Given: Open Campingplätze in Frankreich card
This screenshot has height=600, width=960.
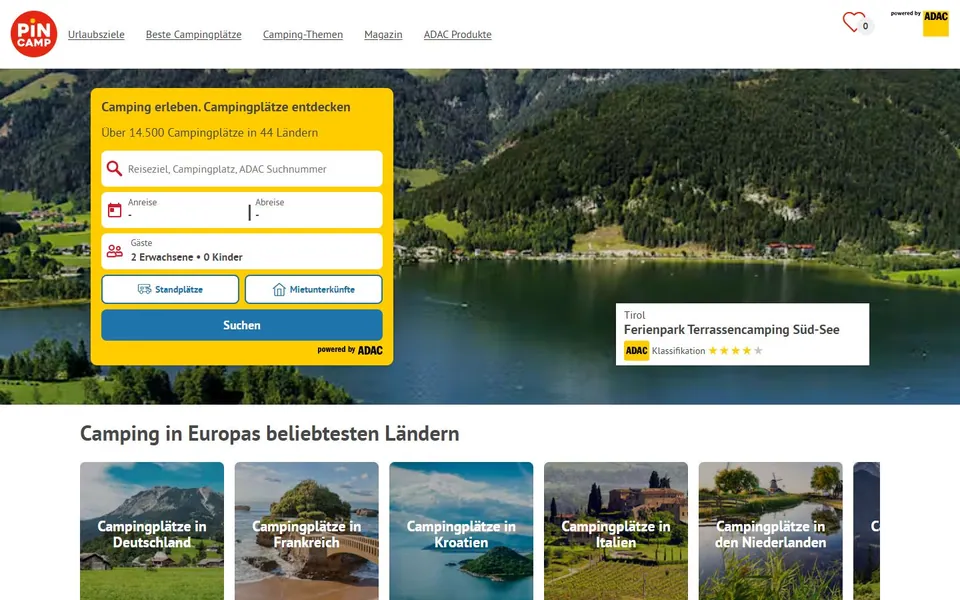Looking at the screenshot, I should (x=307, y=531).
